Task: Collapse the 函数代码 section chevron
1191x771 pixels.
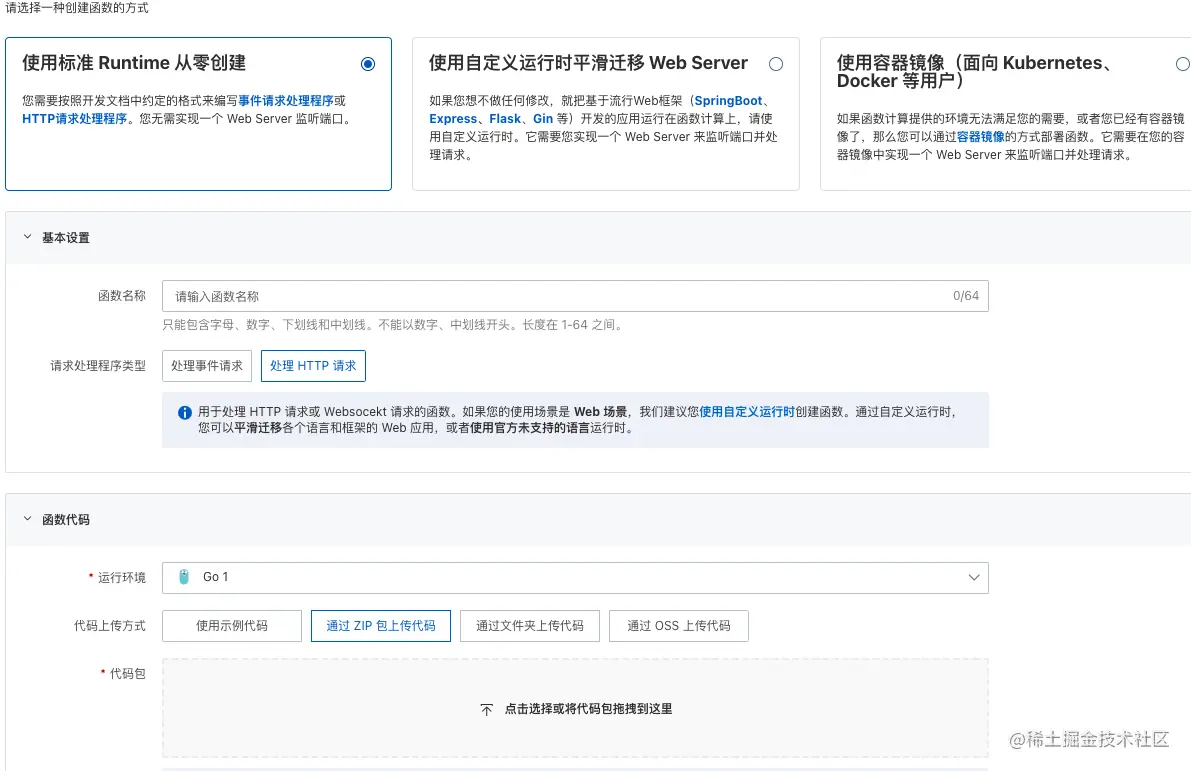Action: click(27, 519)
